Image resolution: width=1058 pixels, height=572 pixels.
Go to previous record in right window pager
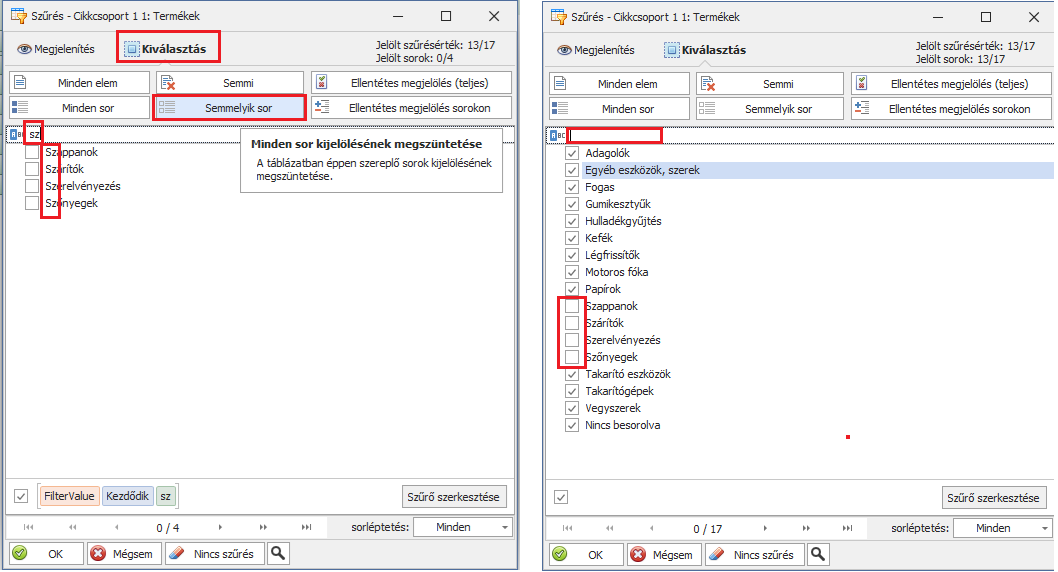pos(651,528)
